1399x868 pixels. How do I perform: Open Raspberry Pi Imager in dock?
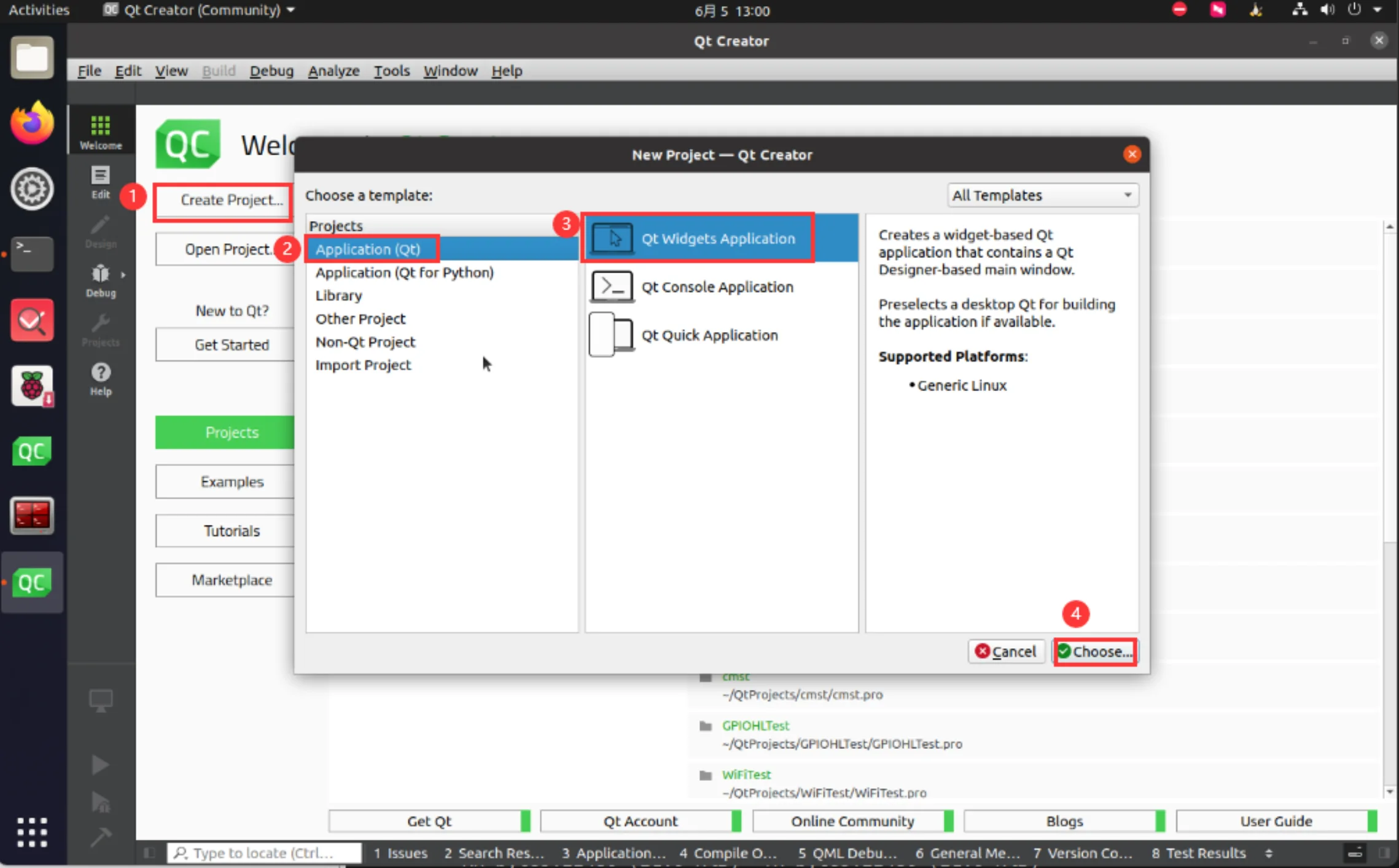click(x=32, y=386)
